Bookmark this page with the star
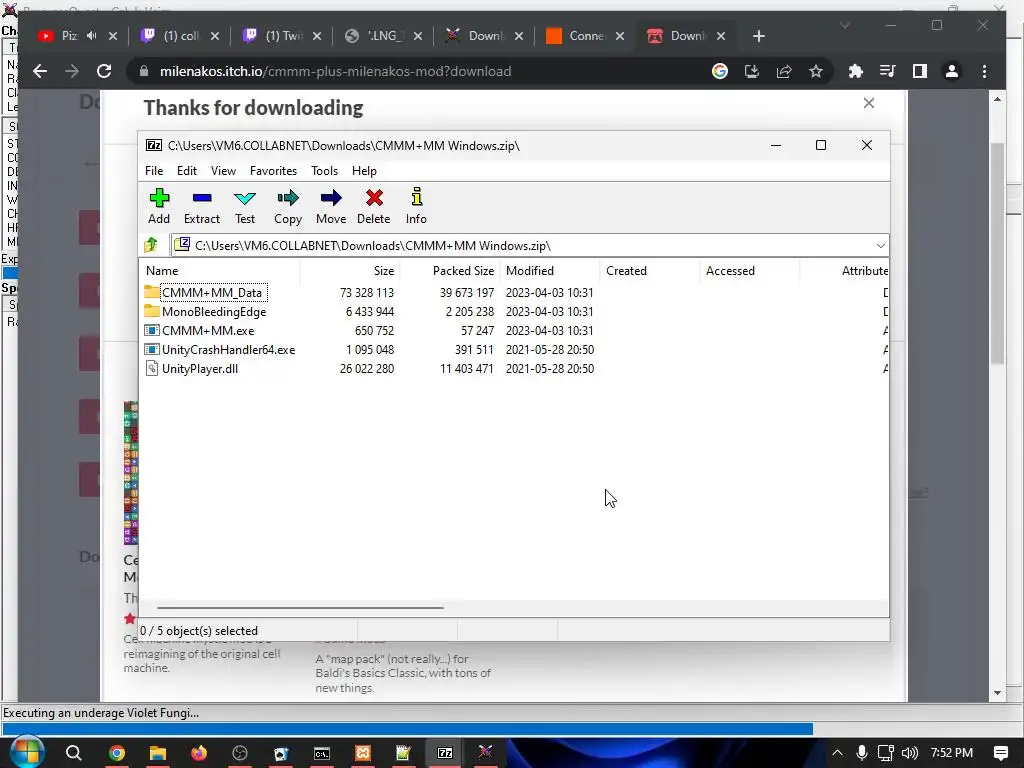Image resolution: width=1024 pixels, height=768 pixels. [816, 71]
